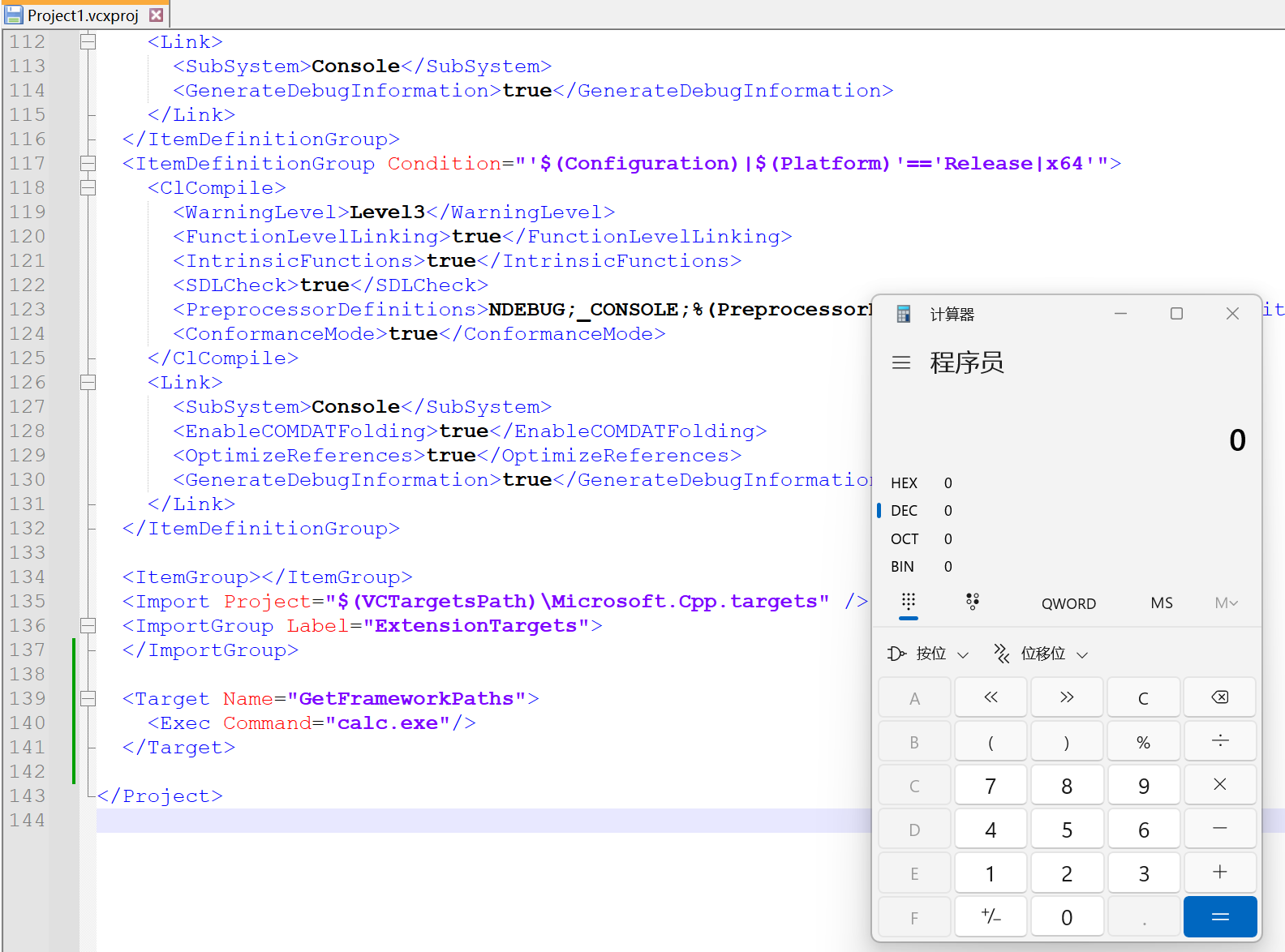Switch to the bit toggling keypad

(x=973, y=602)
